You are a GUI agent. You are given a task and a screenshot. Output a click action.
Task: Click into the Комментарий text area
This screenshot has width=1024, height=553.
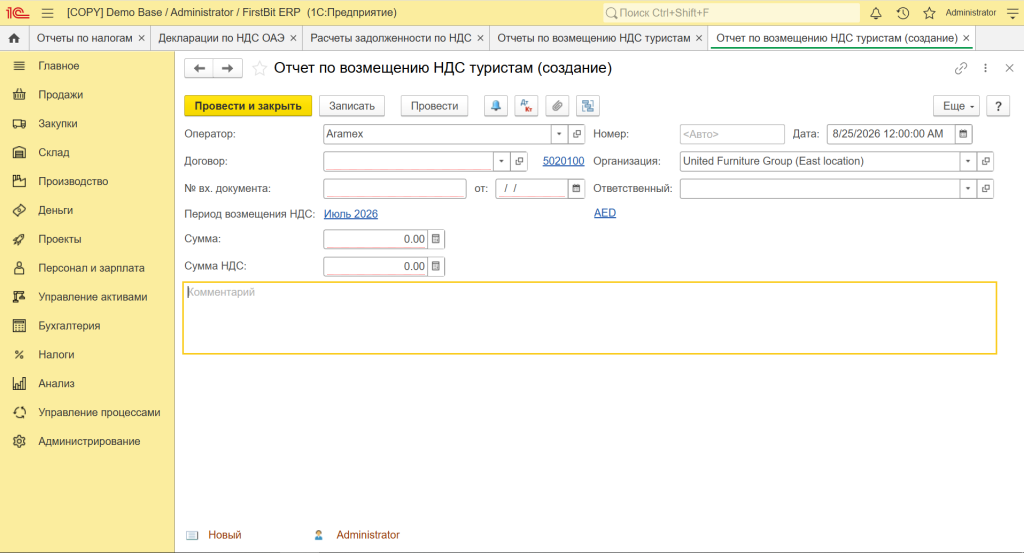click(x=590, y=318)
